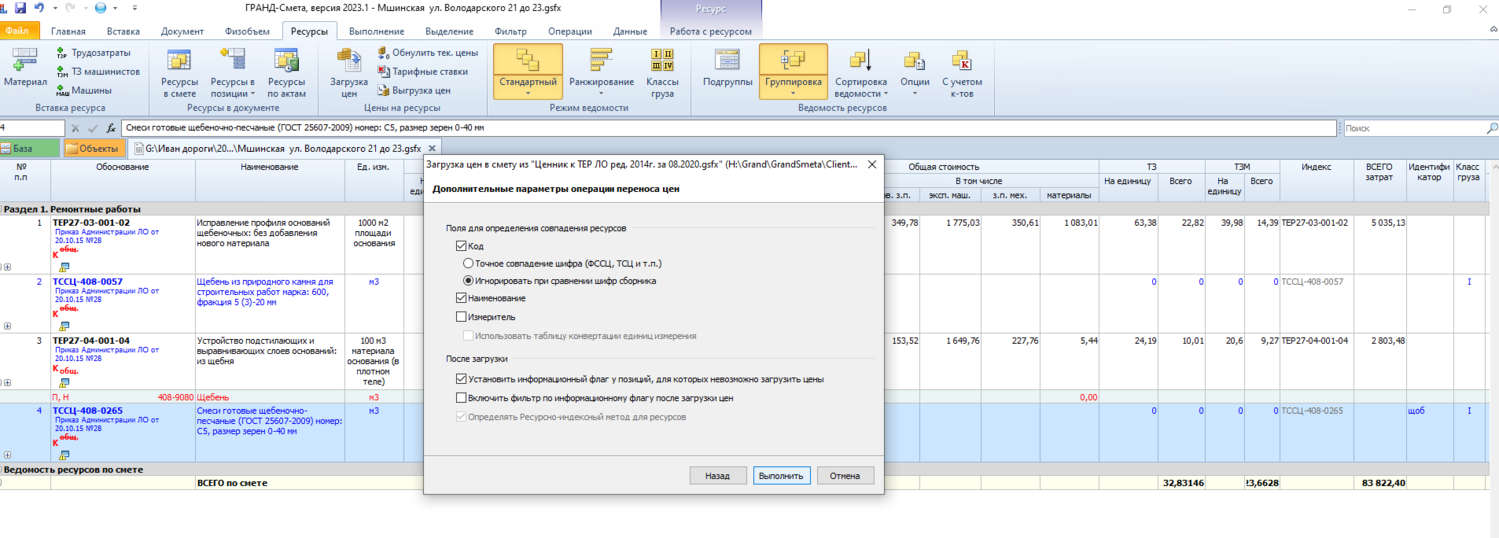
Task: Click the 83 822,40 total cell
Action: (x=1380, y=483)
